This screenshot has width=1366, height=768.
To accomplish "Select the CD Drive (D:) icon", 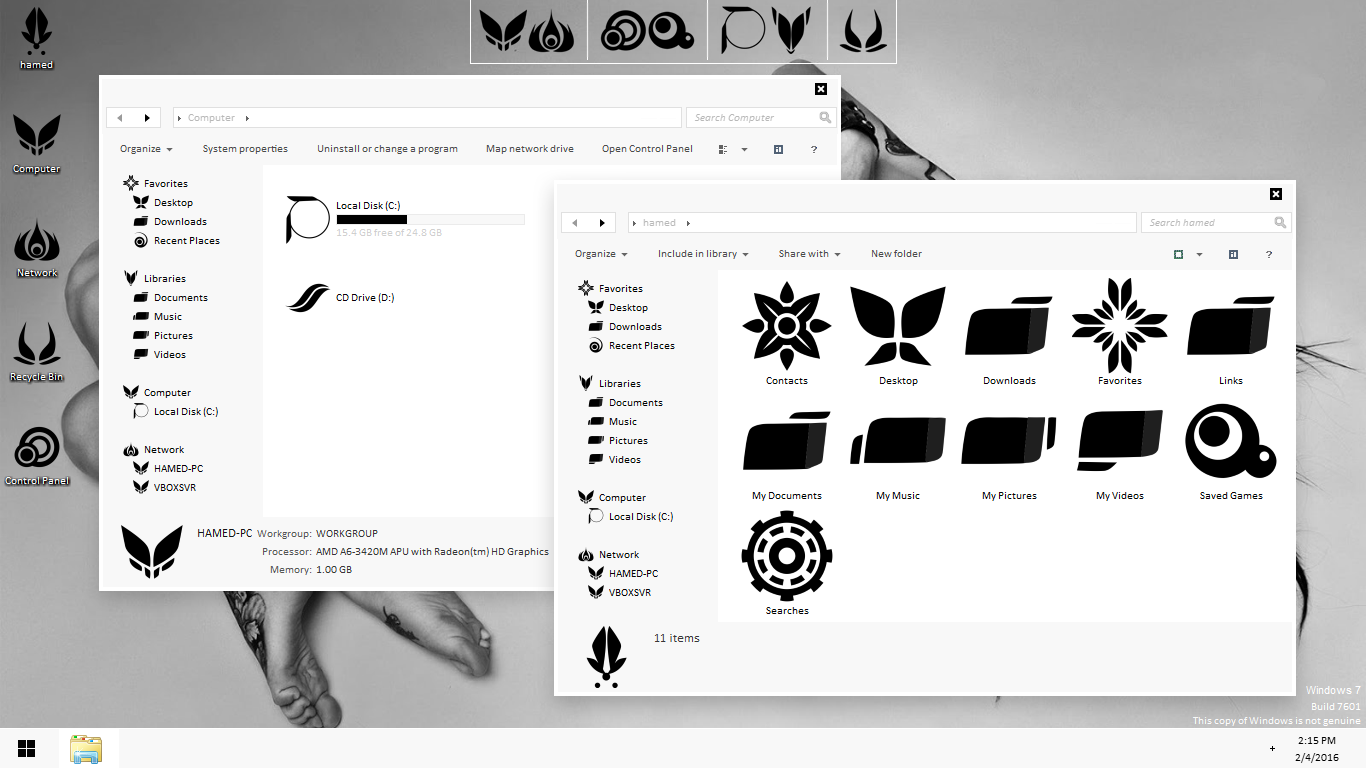I will pyautogui.click(x=307, y=298).
